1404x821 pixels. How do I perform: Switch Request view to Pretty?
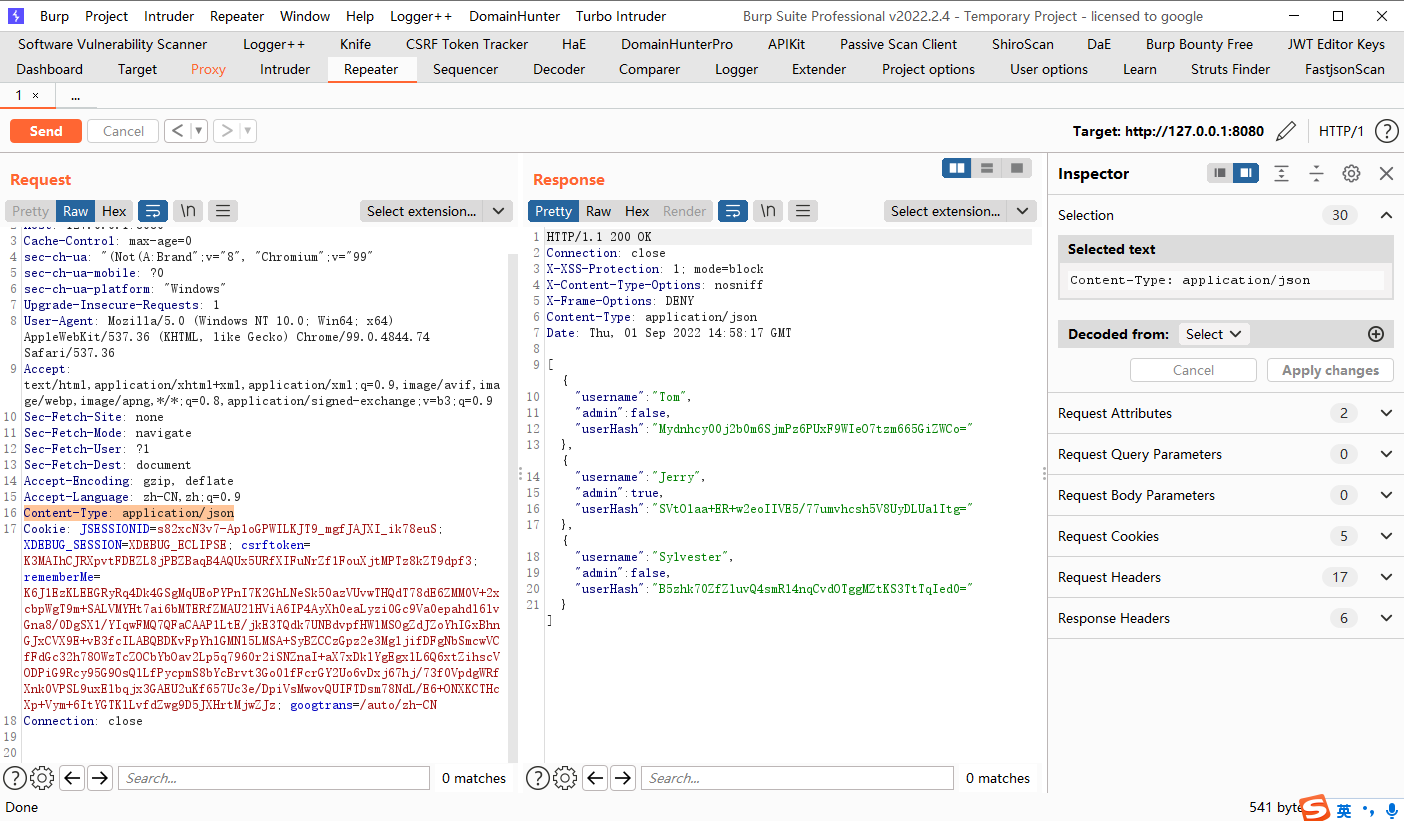pos(30,211)
